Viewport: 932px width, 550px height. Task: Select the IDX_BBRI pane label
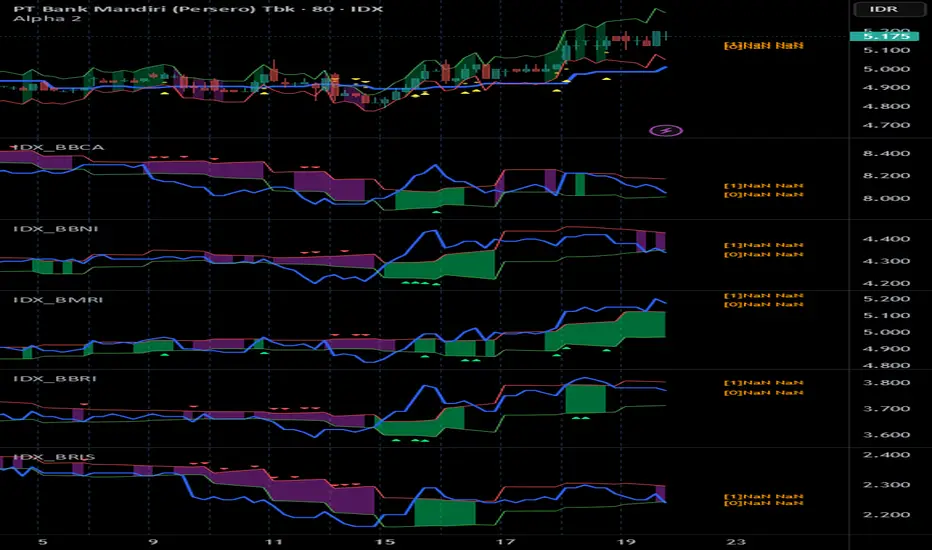tap(55, 379)
